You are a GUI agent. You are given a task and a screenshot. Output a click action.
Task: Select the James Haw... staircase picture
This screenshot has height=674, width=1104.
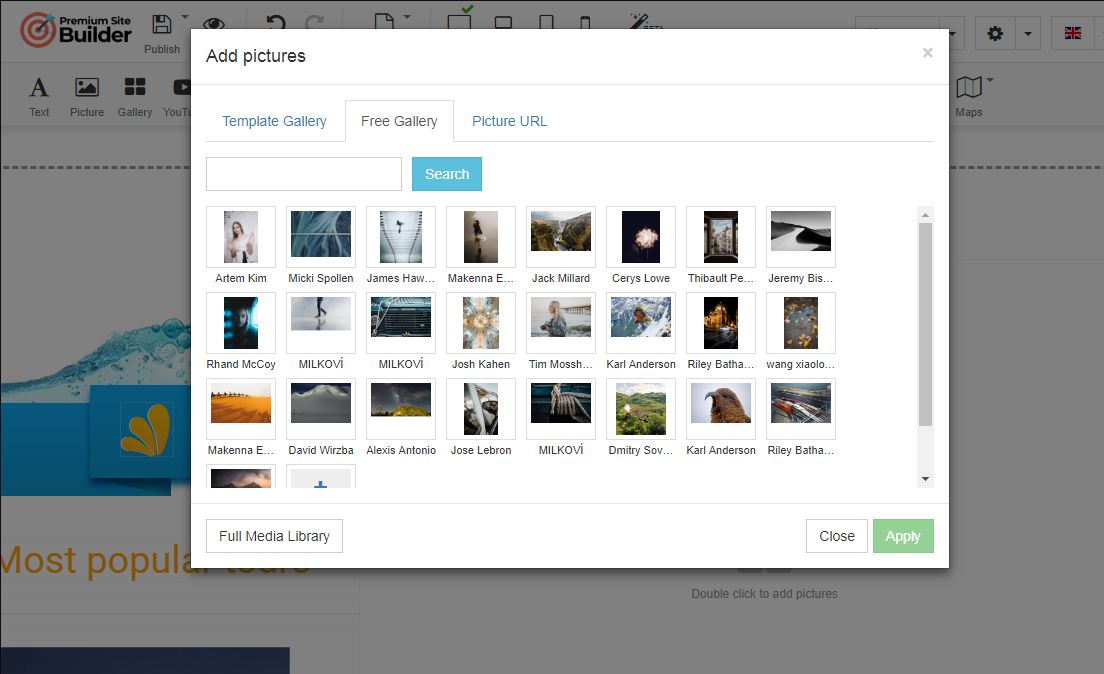coord(401,237)
